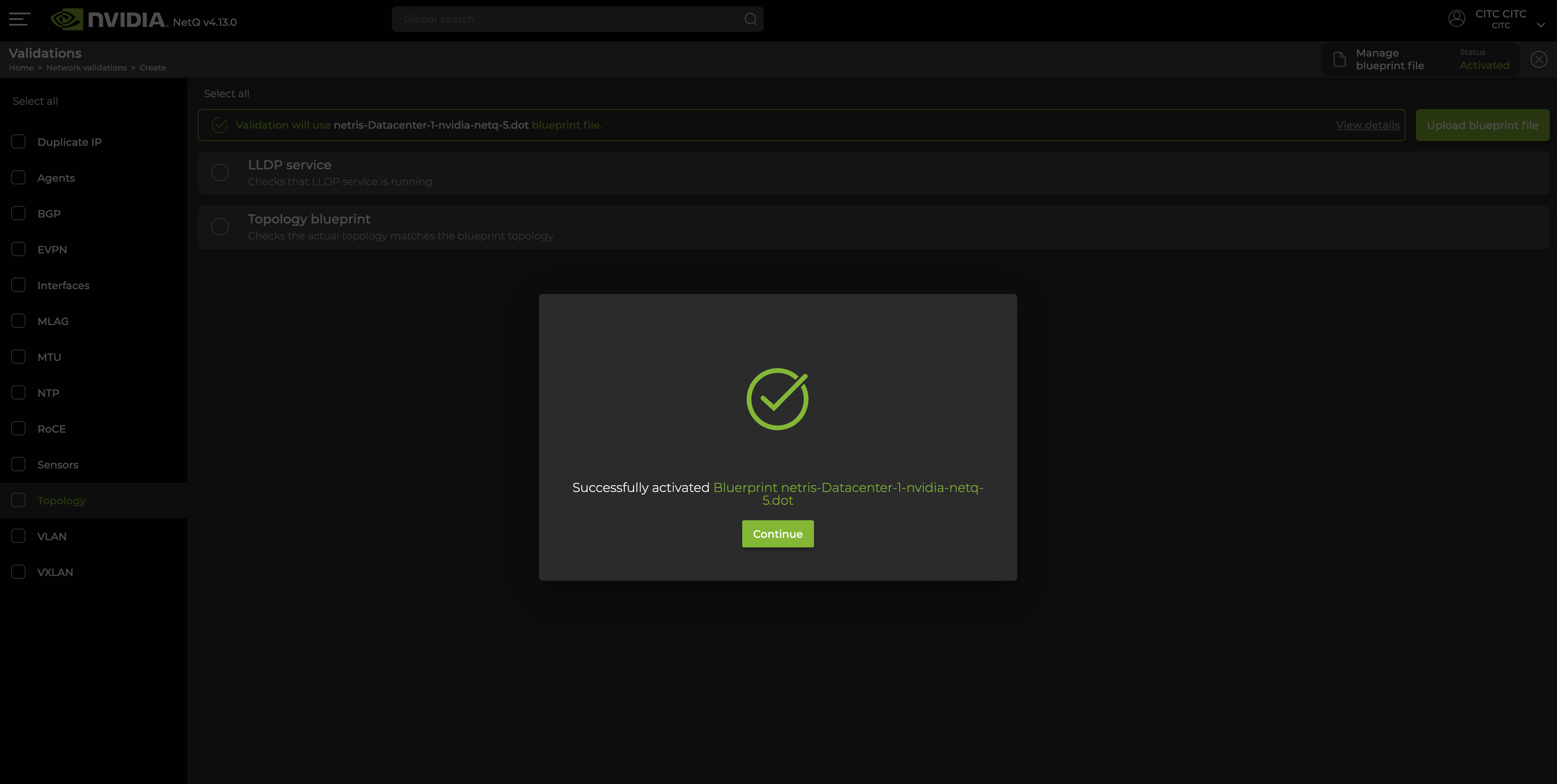Click Upload blueprint file

coord(1482,125)
